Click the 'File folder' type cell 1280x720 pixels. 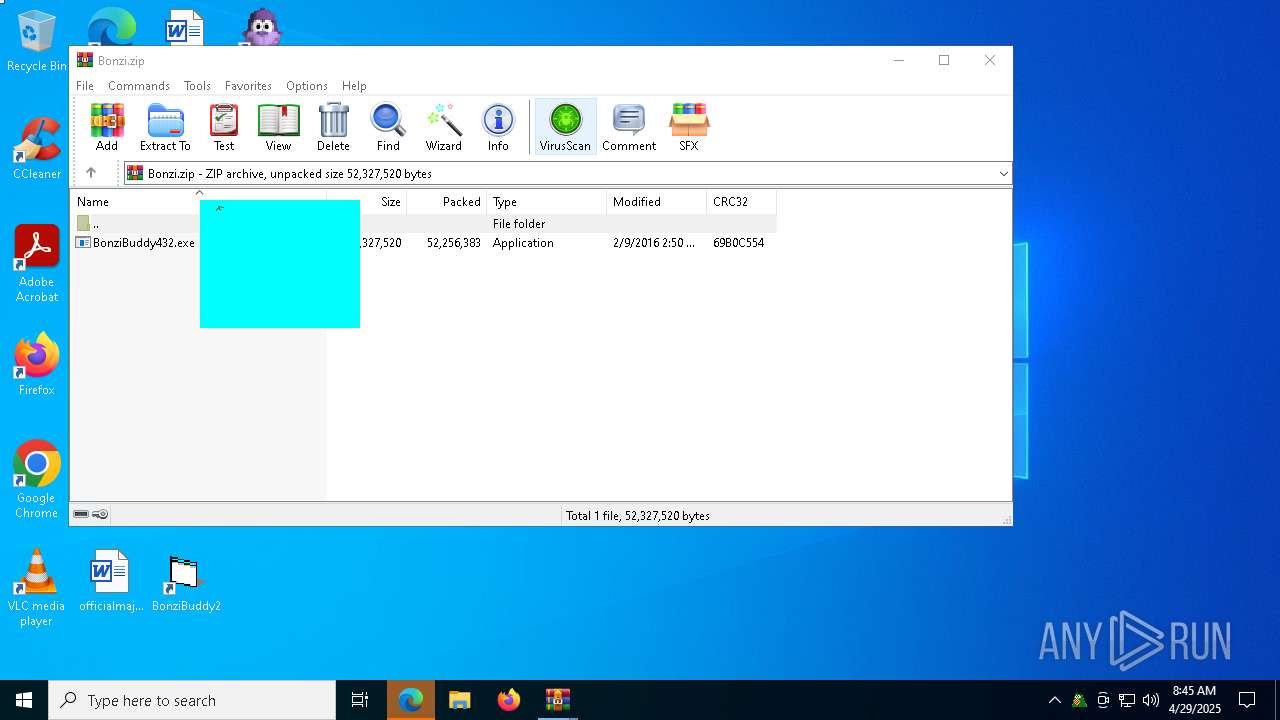click(x=519, y=224)
